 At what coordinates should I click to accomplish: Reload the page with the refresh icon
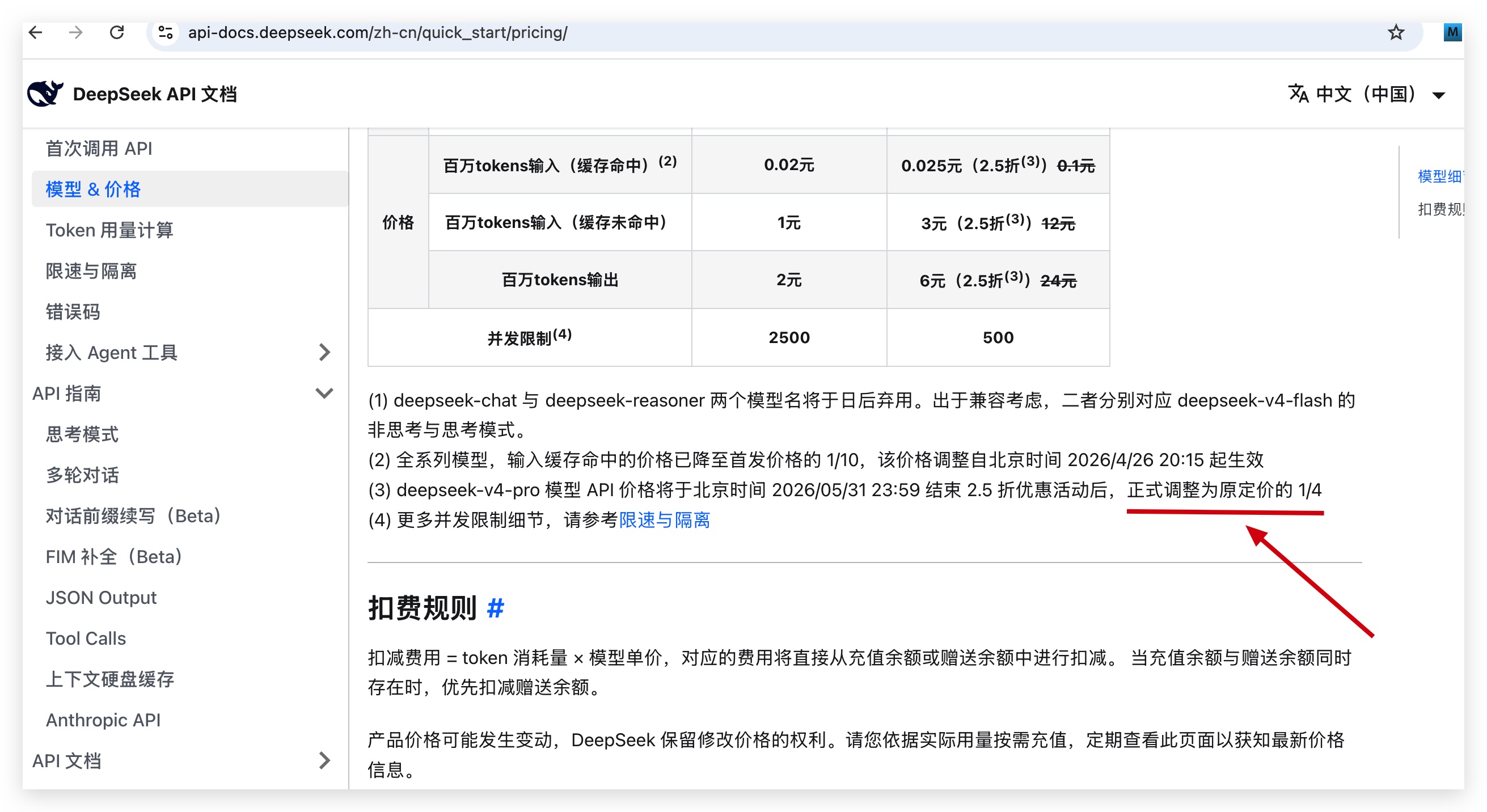click(x=117, y=32)
